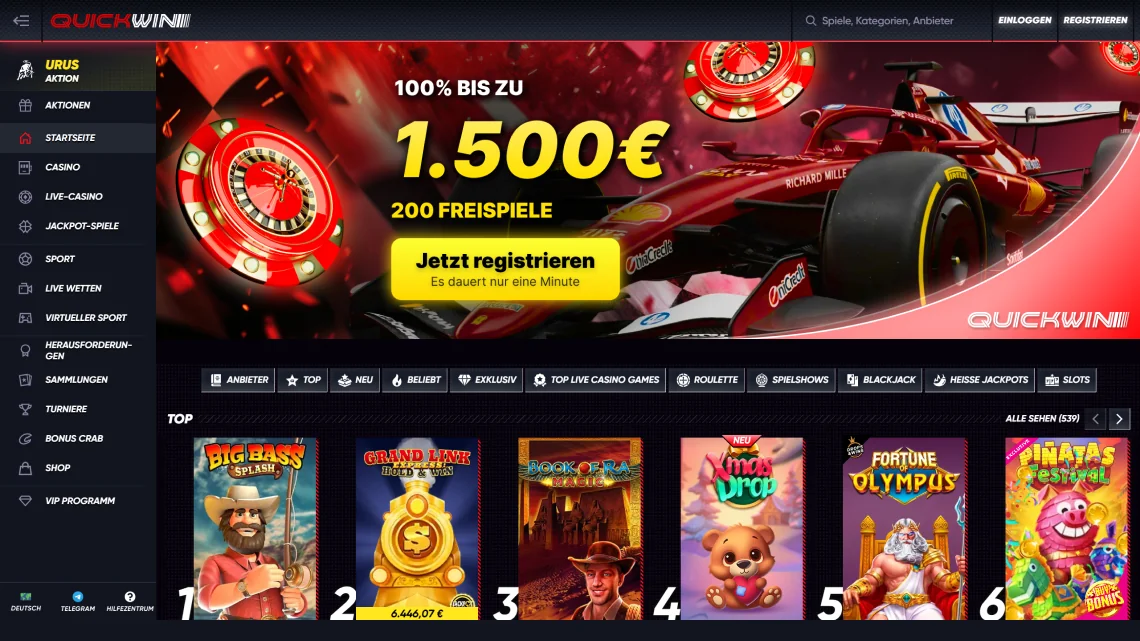Click the Live-Casino chip icon in the sidebar
This screenshot has height=641, width=1140.
tap(25, 197)
